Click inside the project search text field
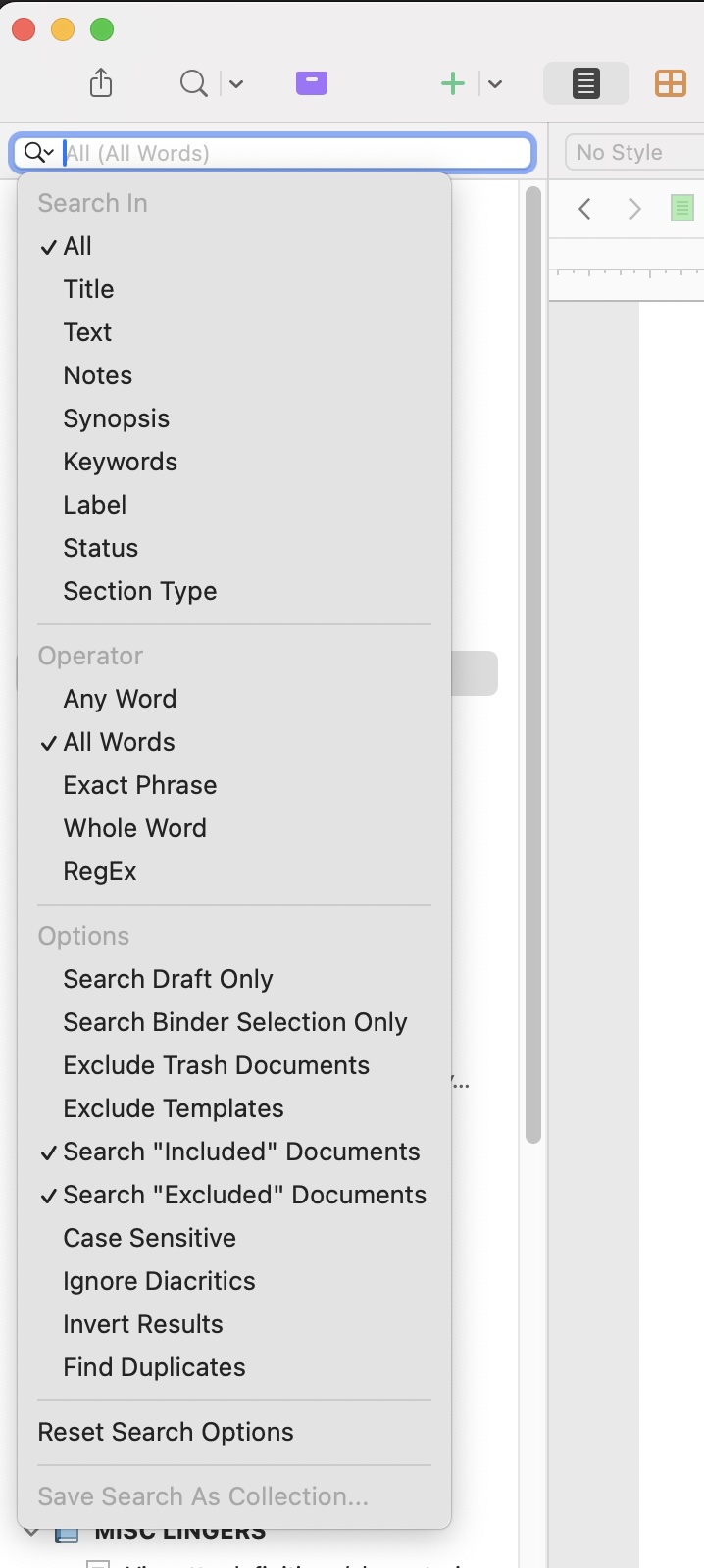 [x=294, y=153]
